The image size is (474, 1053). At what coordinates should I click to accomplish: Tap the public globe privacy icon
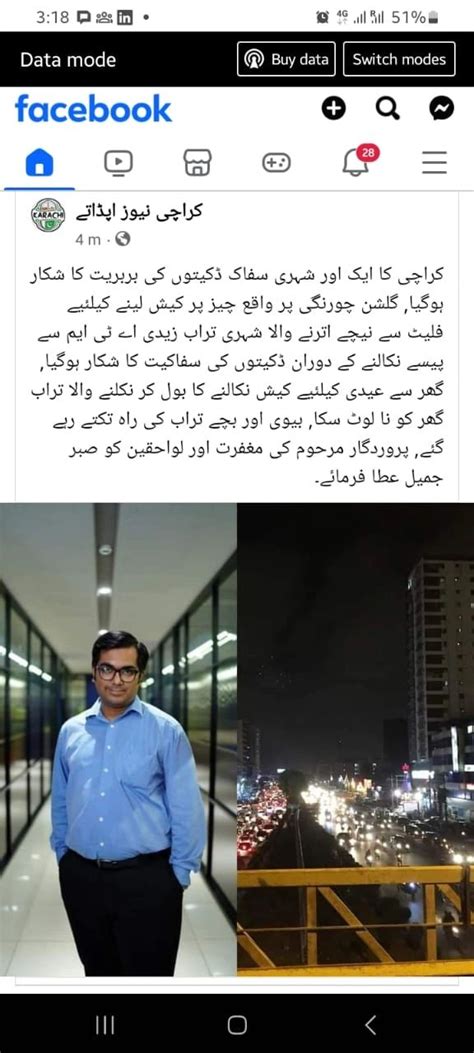(123, 239)
